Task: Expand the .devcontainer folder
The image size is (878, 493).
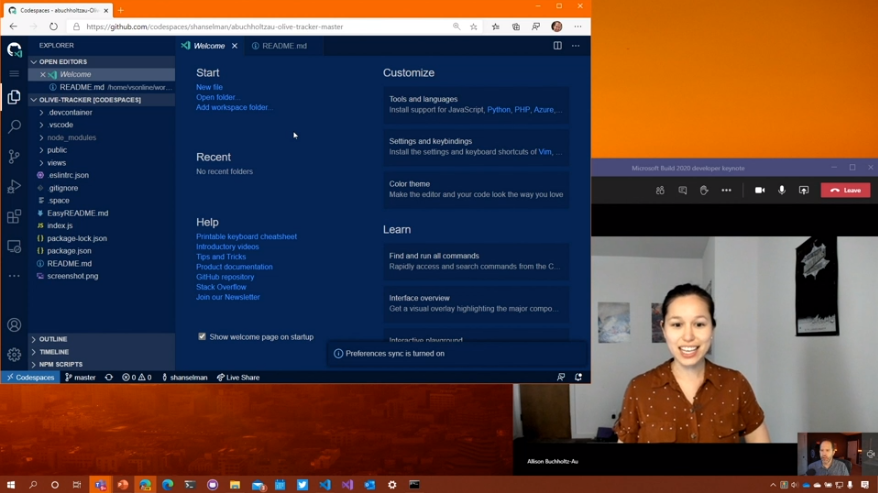Action: pos(70,113)
